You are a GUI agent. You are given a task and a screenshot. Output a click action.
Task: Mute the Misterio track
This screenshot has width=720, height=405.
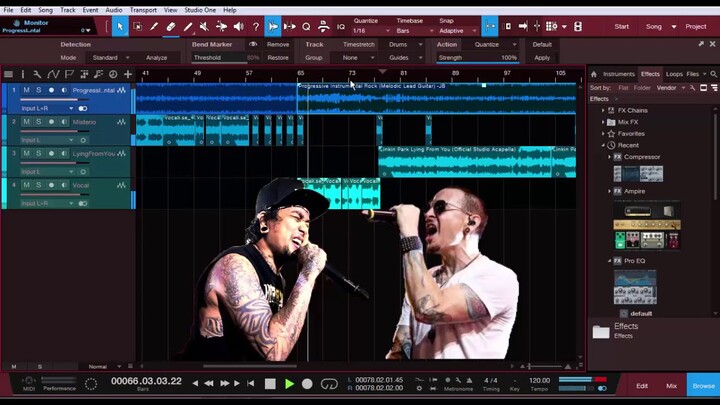click(27, 121)
